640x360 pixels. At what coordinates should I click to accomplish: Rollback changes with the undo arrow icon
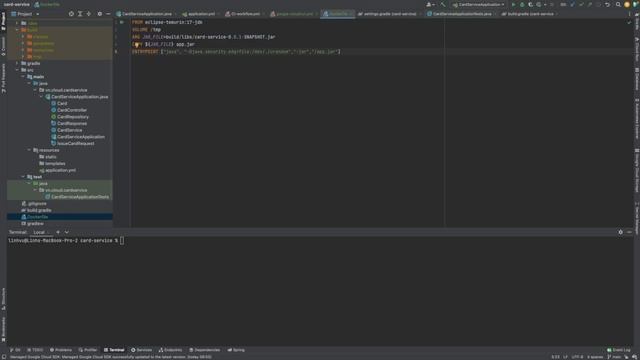(607, 4)
